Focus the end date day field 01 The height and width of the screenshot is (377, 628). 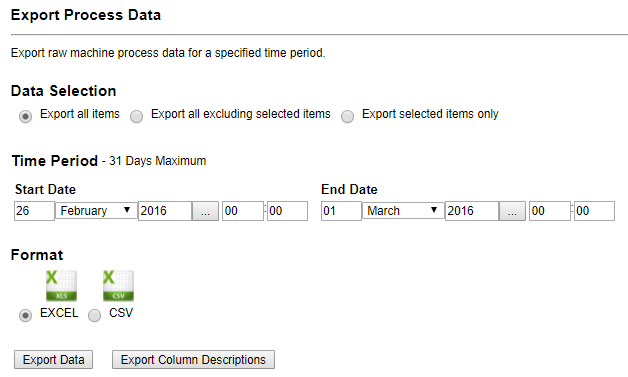[341, 211]
